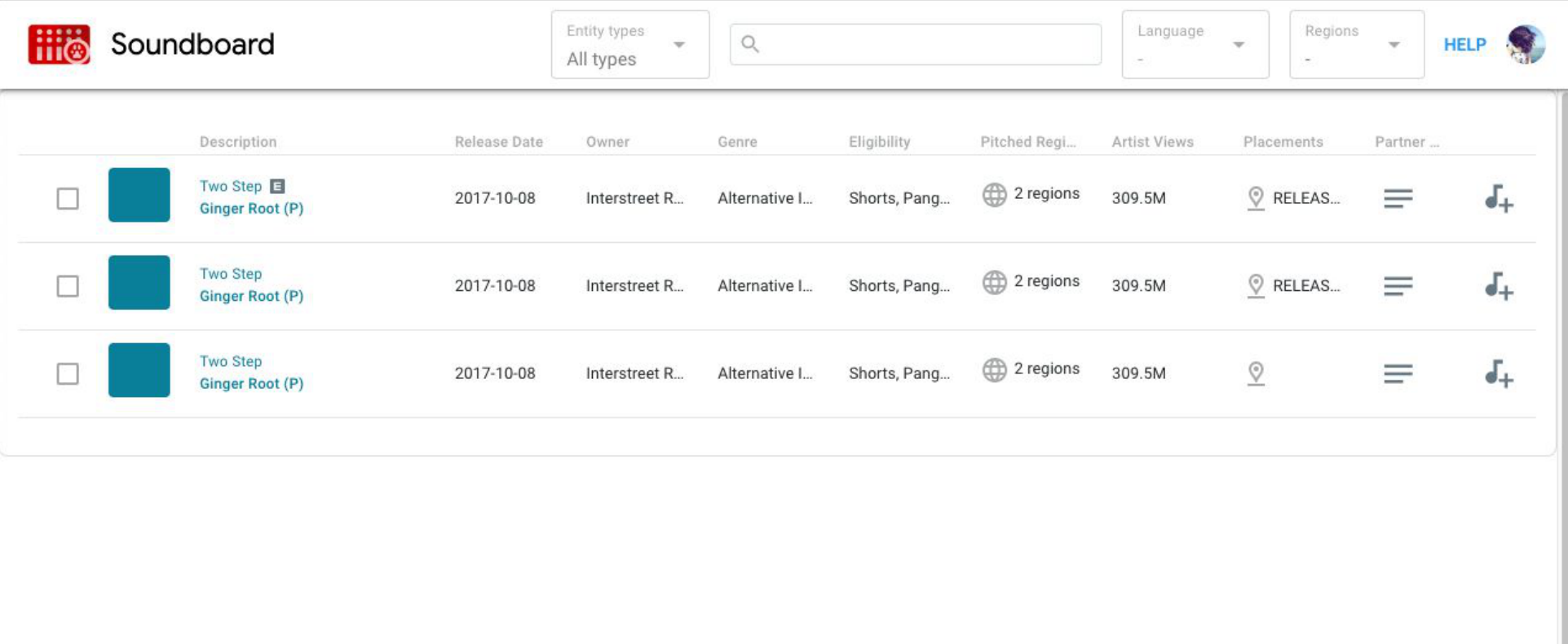Screen dimensions: 1568x644
Task: Click Alternative I... genre in the first row
Action: 765,198
